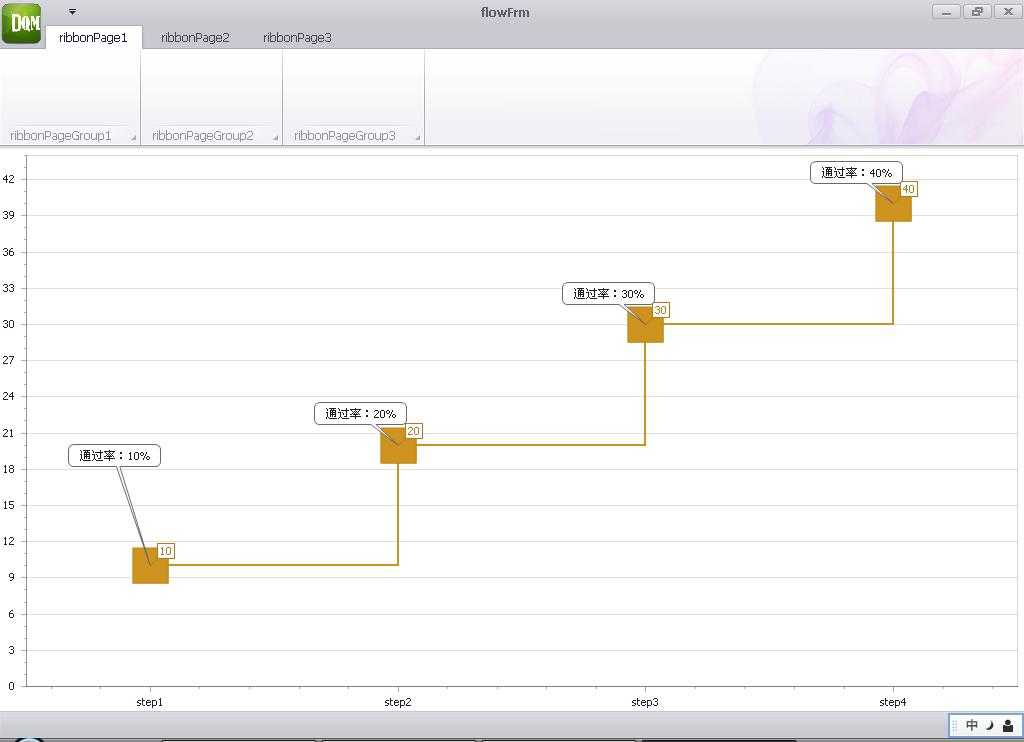Click the step4 axis label
Screen dimensions: 1024x742
click(x=893, y=702)
